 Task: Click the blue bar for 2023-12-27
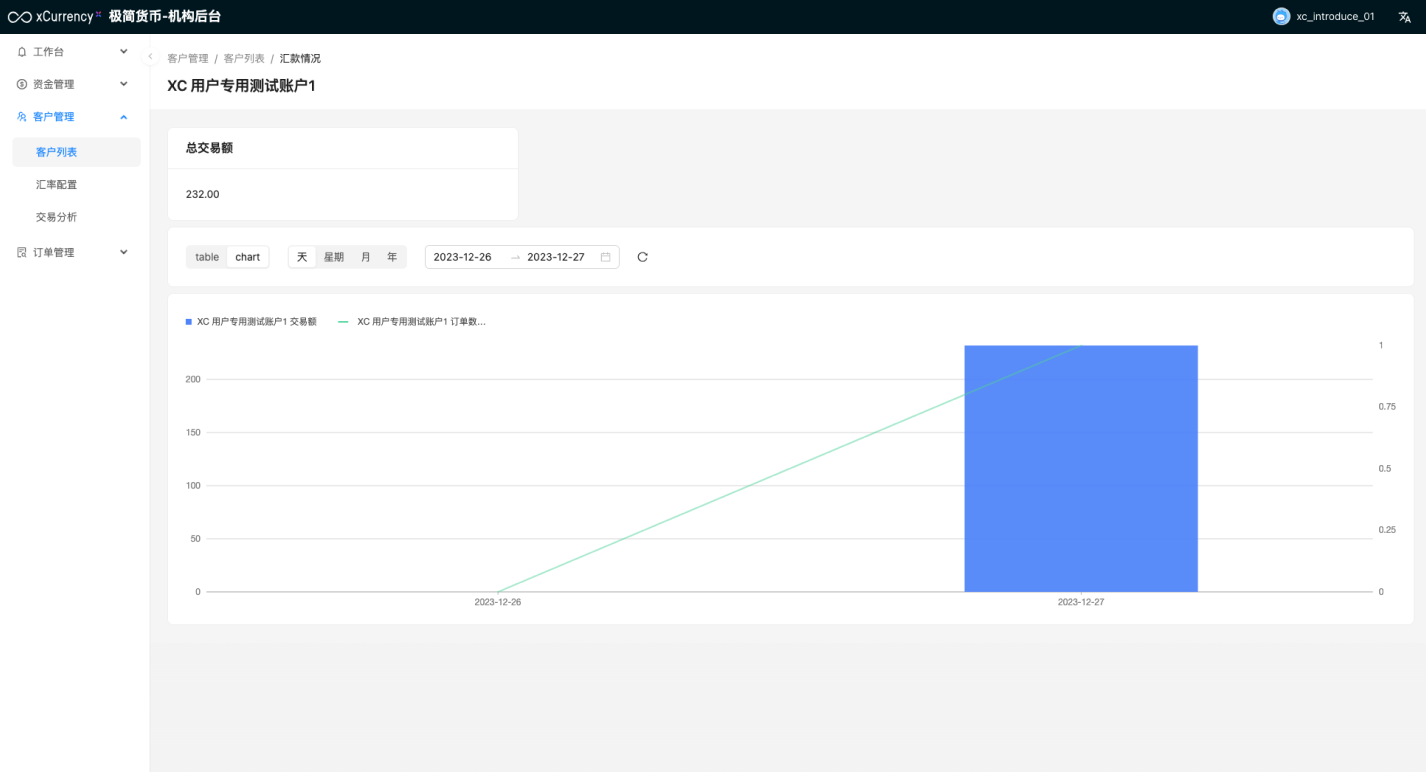1081,469
